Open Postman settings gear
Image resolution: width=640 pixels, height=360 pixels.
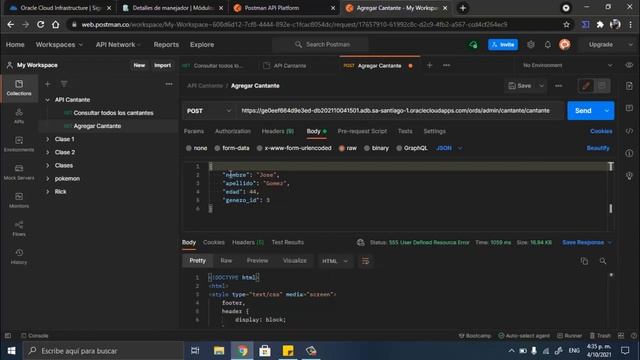(531, 44)
